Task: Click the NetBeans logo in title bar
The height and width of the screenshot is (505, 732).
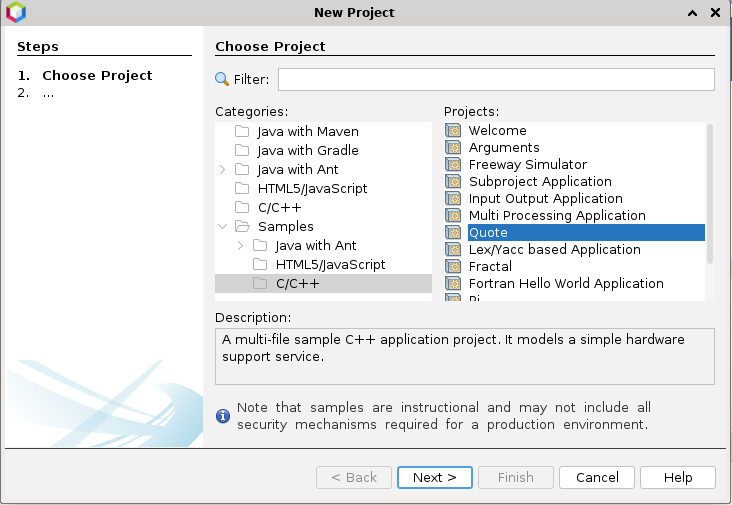Action: coord(16,12)
